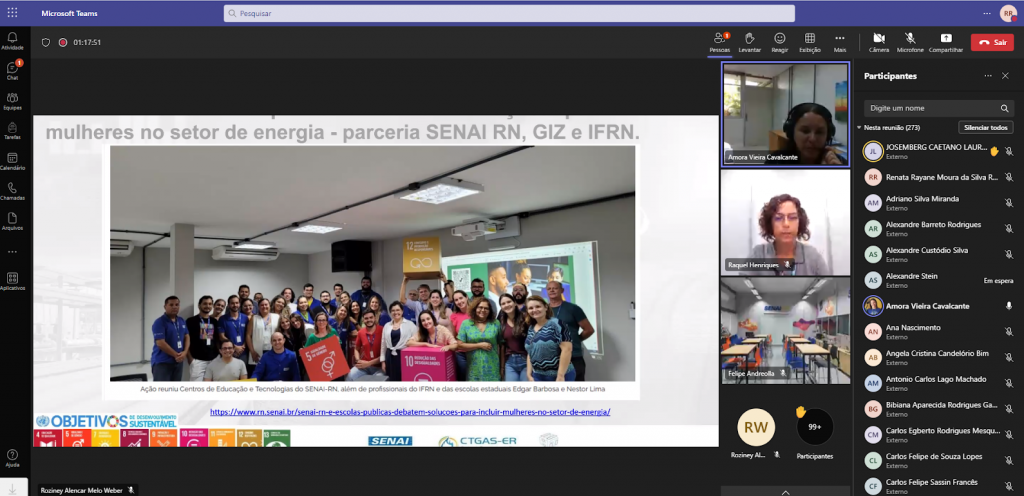Expand the video gallery chevron at bottom
The height and width of the screenshot is (496, 1024).
786,491
